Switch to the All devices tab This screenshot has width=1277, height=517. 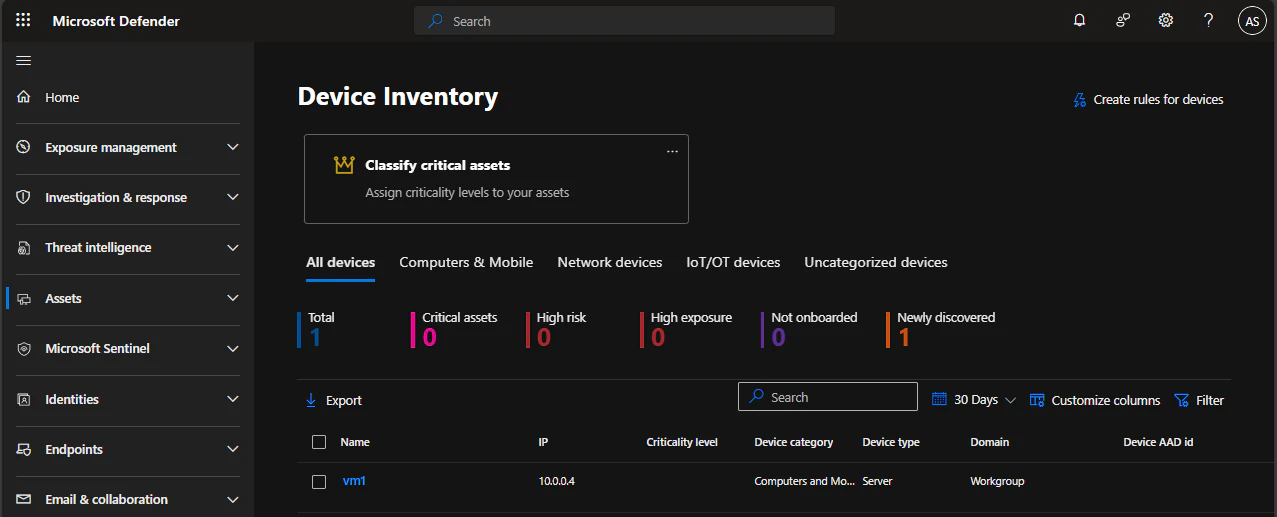click(x=341, y=262)
